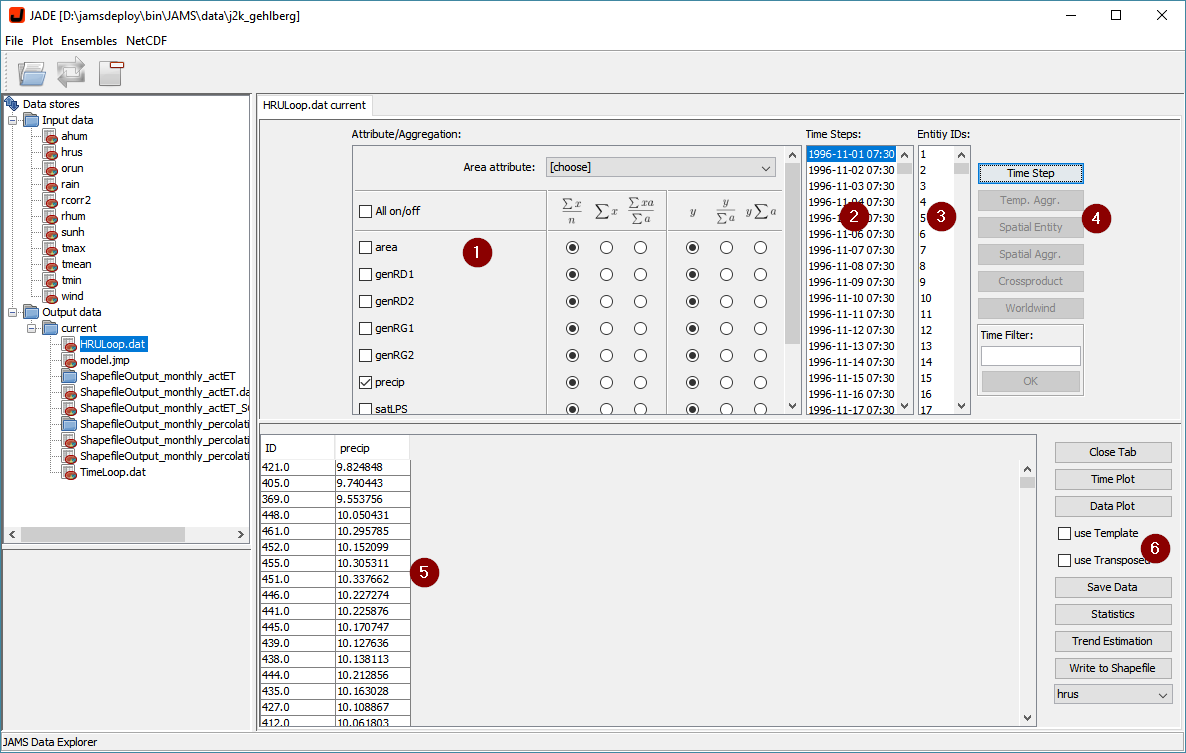This screenshot has height=753, width=1186.
Task: Click the hrus data store icon
Action: click(50, 152)
